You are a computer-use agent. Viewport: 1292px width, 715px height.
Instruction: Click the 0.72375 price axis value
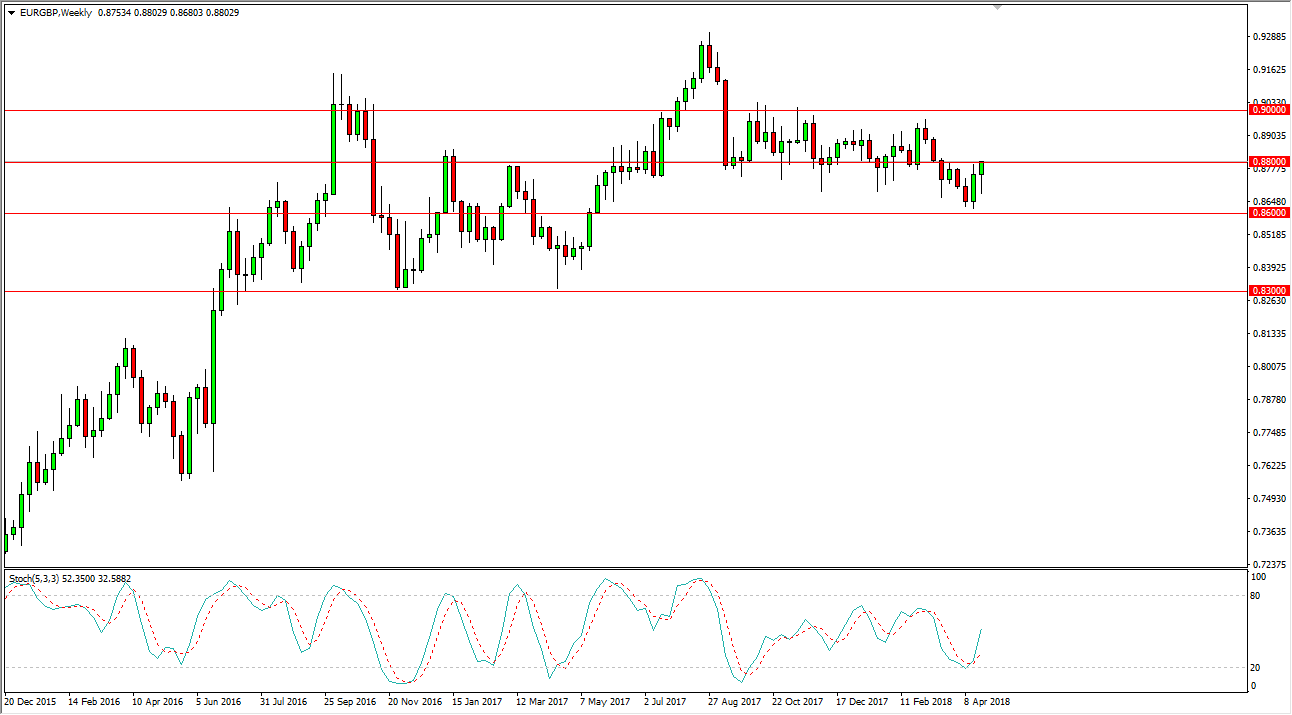pos(1268,565)
